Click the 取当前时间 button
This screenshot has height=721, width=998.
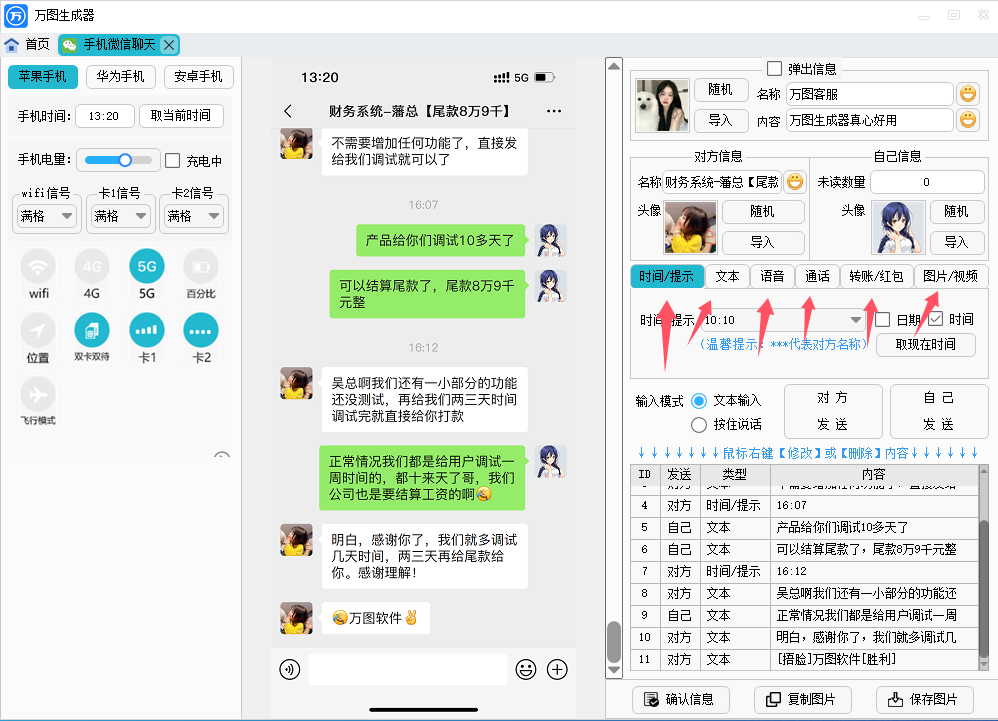(x=181, y=116)
